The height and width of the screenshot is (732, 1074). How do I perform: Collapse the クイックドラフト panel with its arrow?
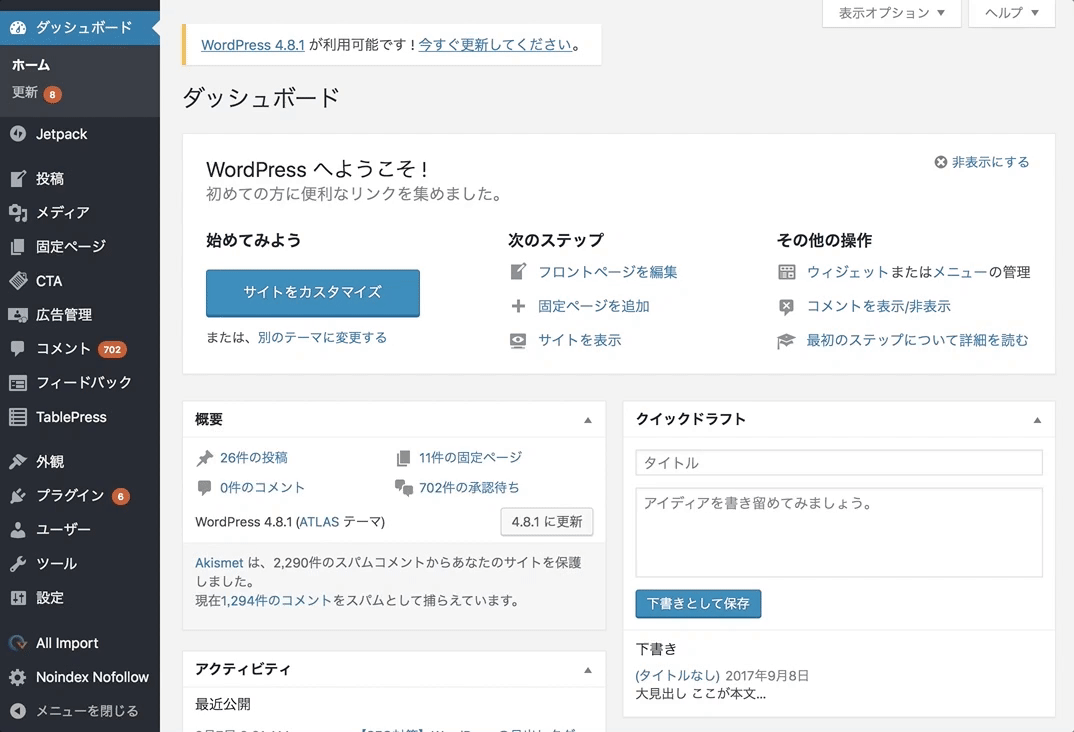tap(1037, 420)
